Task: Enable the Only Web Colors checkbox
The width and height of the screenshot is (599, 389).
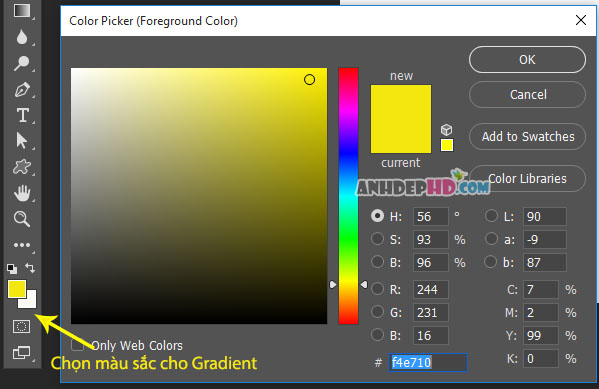Action: [77, 344]
